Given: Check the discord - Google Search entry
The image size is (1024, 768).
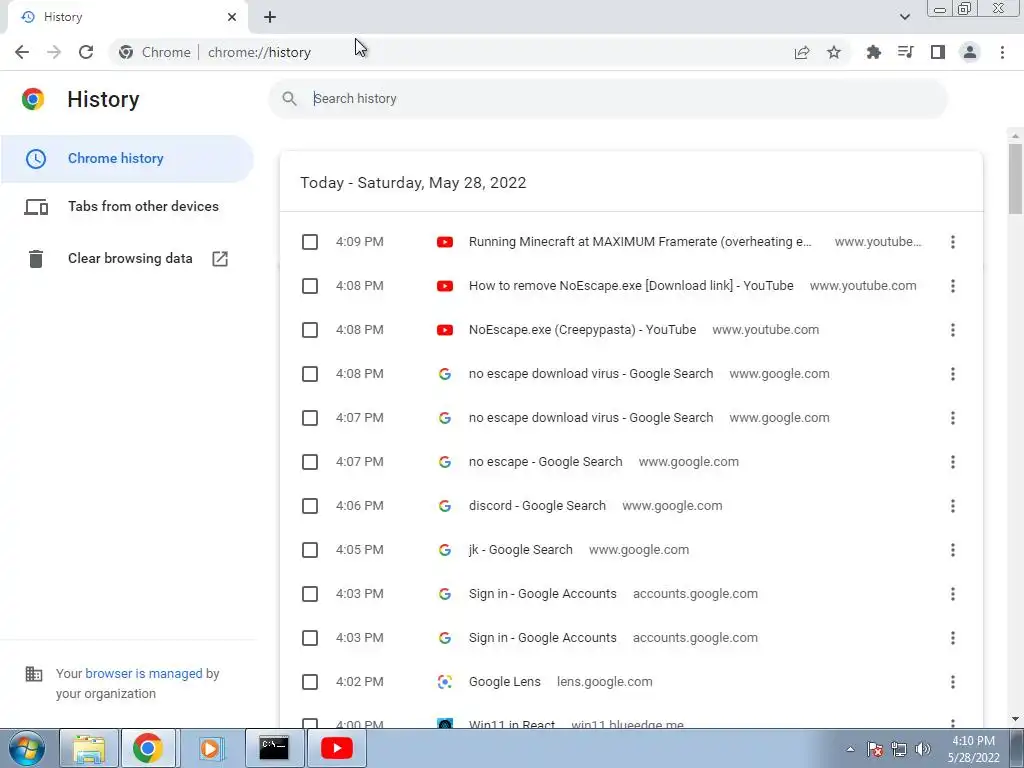Looking at the screenshot, I should coord(310,506).
